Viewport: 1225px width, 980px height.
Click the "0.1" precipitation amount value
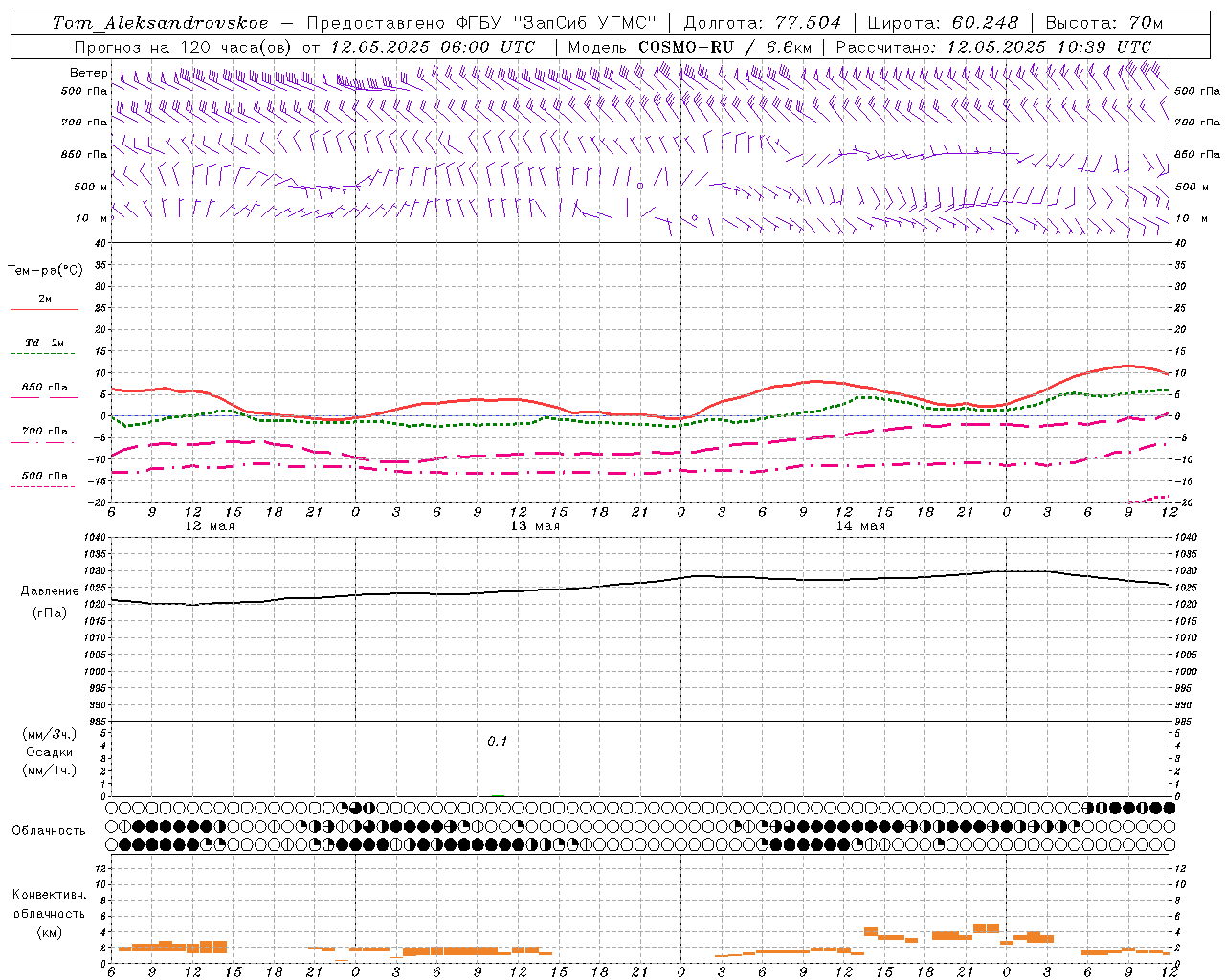pyautogui.click(x=497, y=742)
